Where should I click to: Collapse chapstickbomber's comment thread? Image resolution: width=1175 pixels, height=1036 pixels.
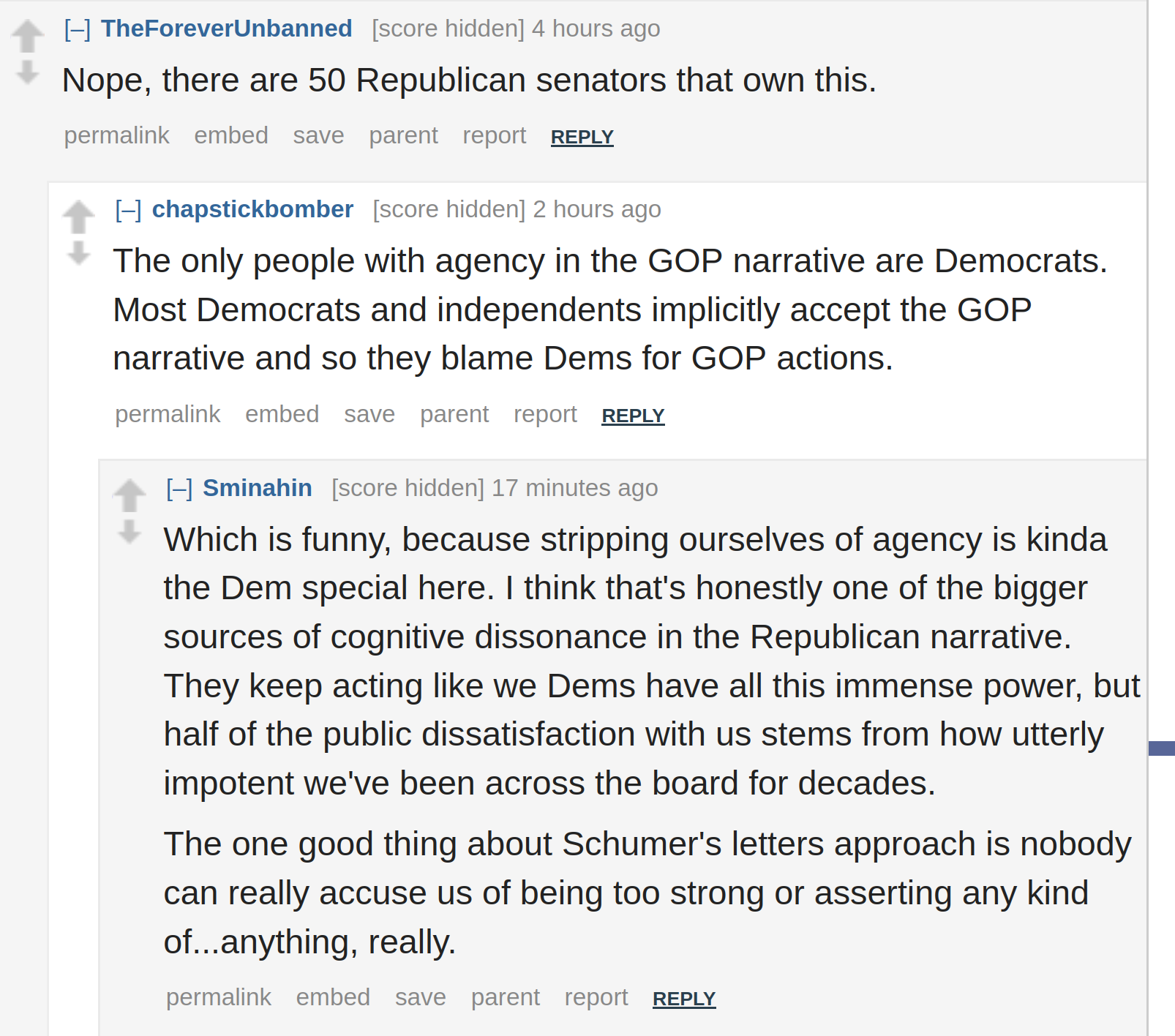(x=129, y=210)
